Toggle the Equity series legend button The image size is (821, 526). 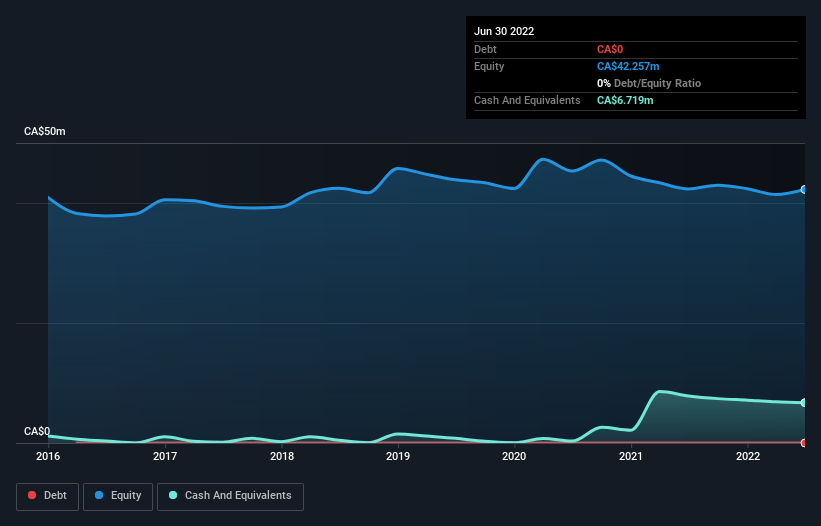[118, 496]
